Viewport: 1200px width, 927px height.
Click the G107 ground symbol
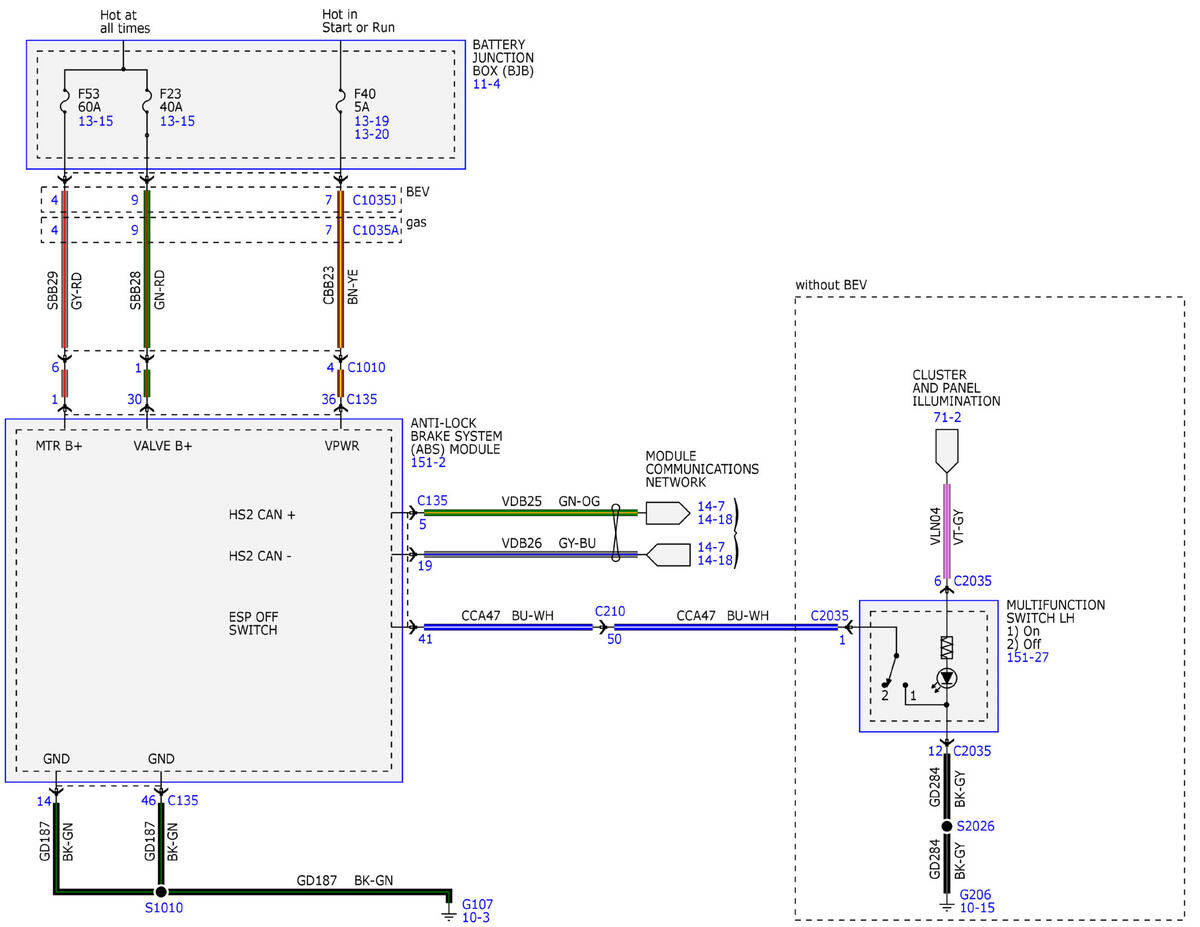(x=450, y=907)
